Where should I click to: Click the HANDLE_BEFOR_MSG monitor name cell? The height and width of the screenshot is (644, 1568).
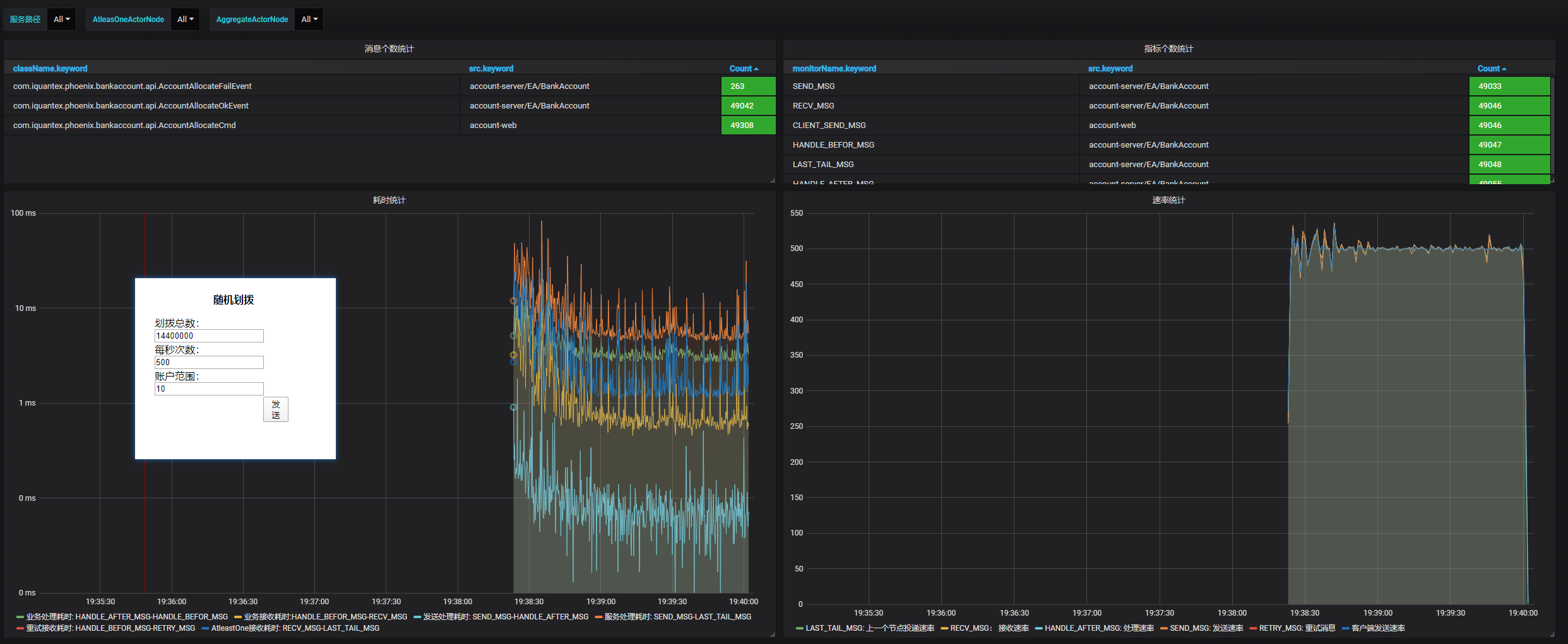[931, 145]
